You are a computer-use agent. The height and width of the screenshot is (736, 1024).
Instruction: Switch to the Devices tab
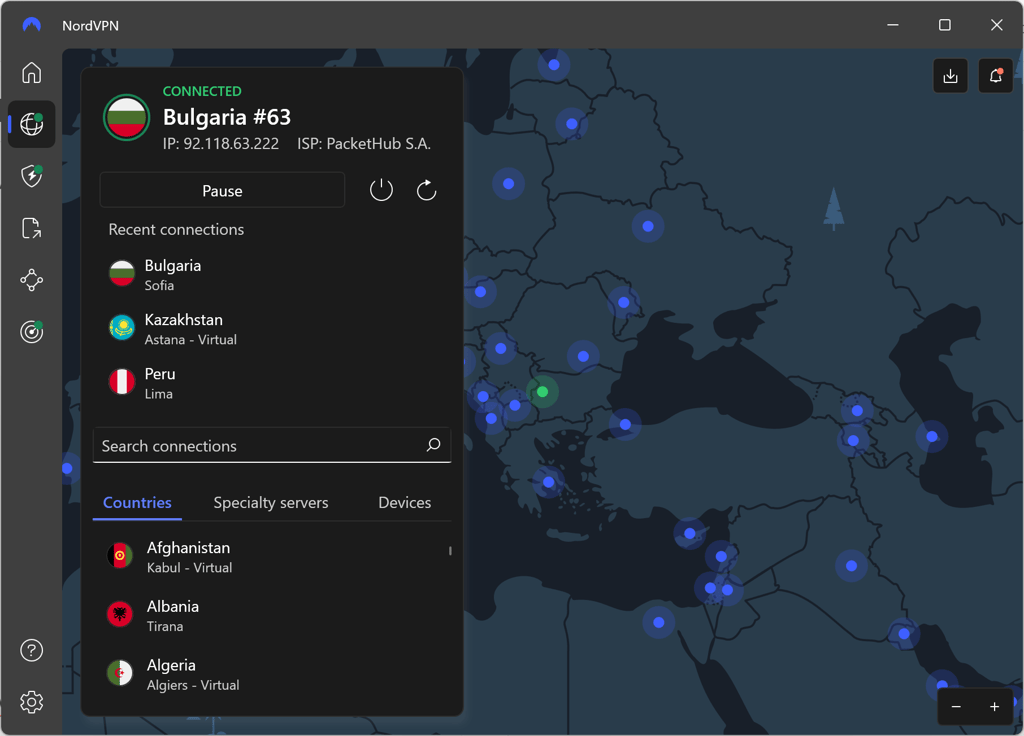tap(405, 502)
